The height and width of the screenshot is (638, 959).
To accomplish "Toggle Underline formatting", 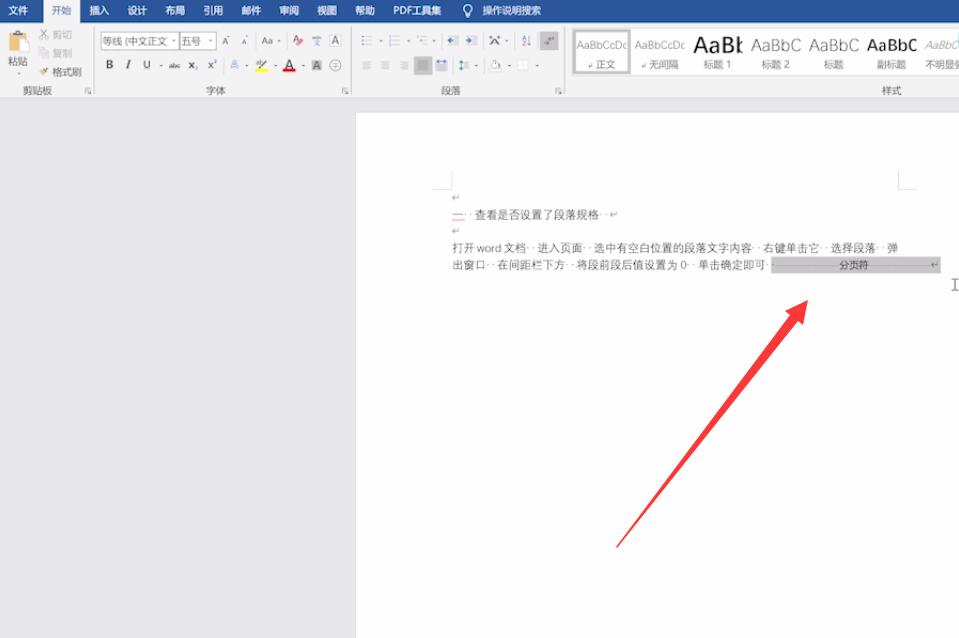I will [x=147, y=65].
